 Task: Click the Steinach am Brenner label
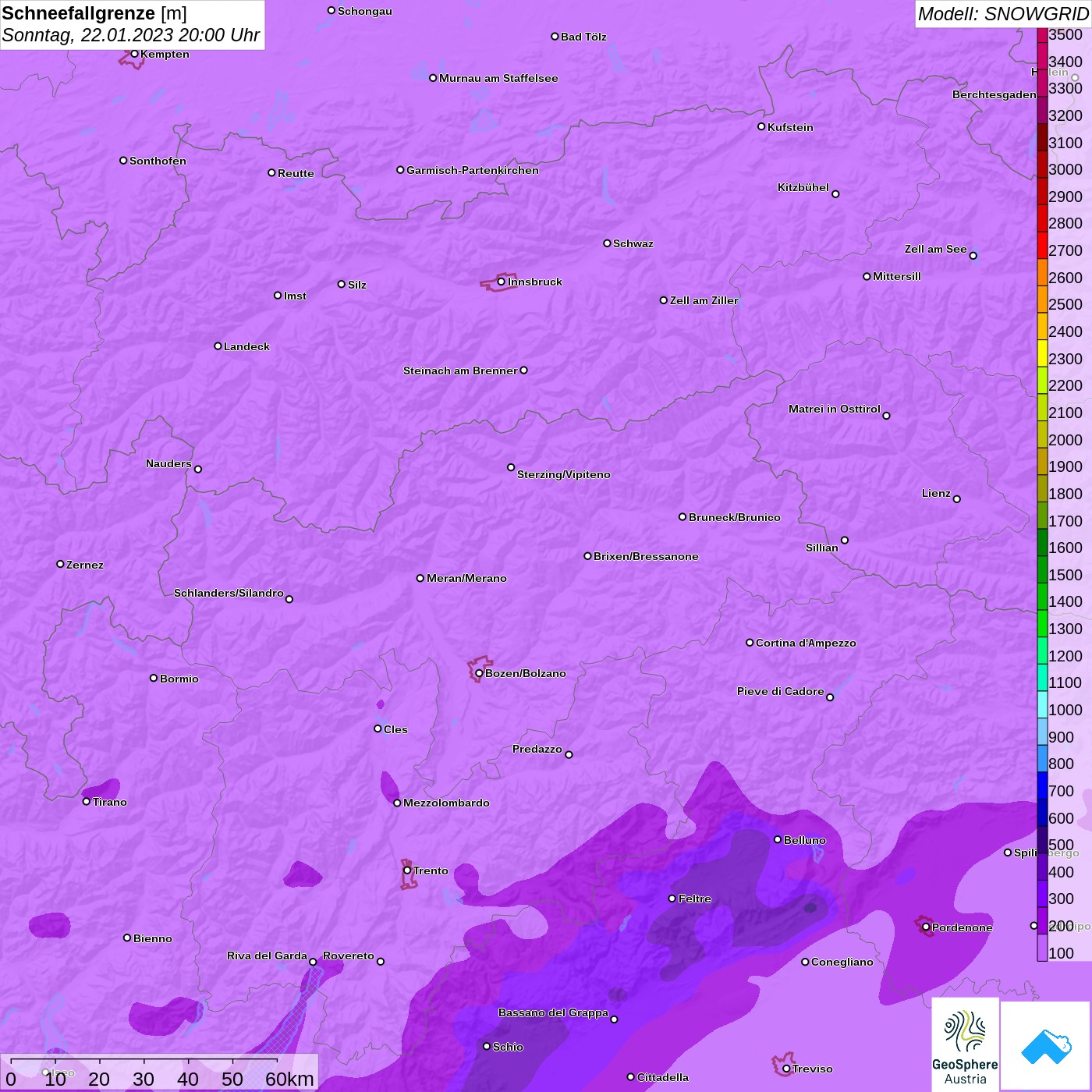tap(460, 370)
